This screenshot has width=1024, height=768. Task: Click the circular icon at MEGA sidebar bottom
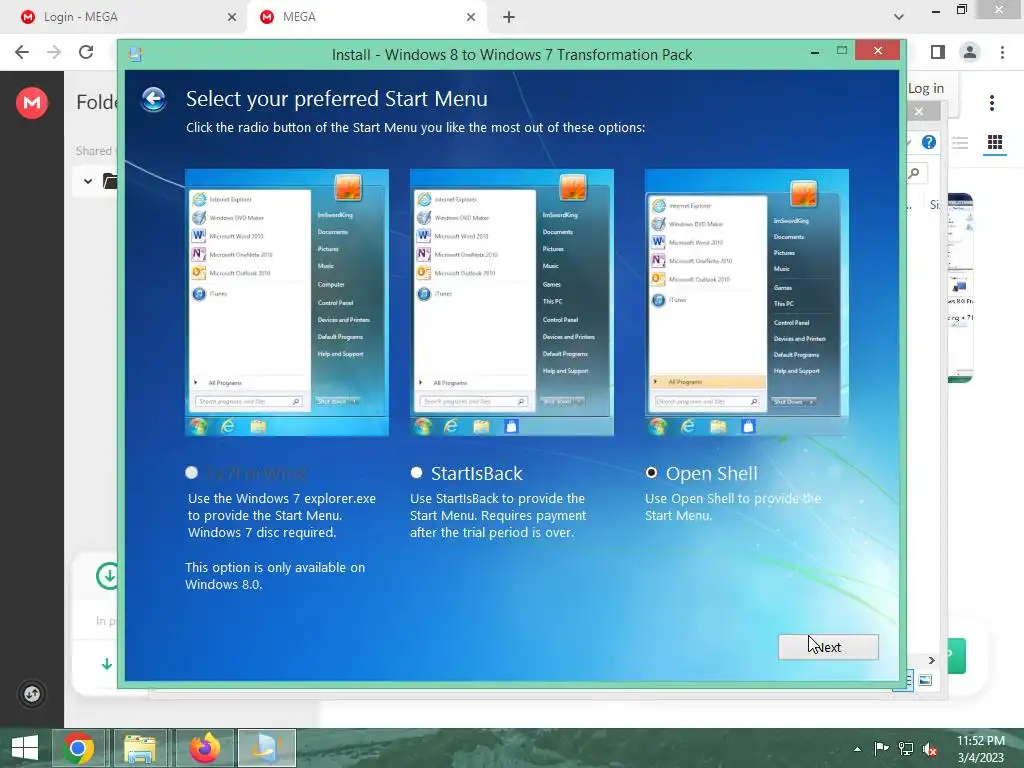click(x=32, y=694)
